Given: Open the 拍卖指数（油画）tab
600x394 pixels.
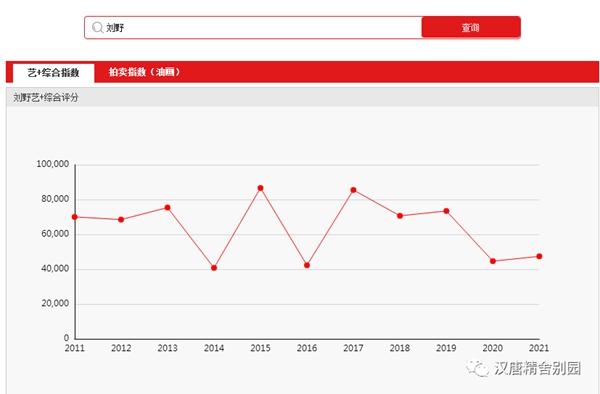Looking at the screenshot, I should pos(144,72).
